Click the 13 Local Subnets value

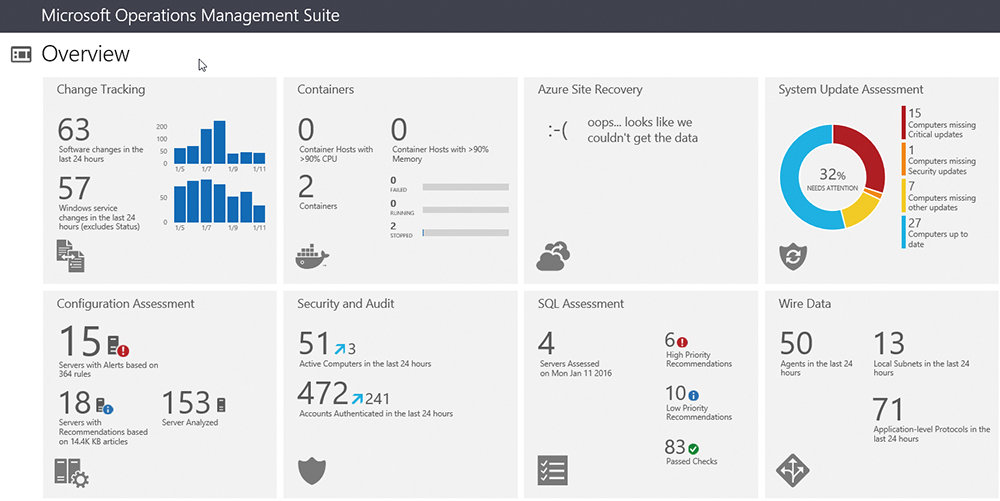889,344
